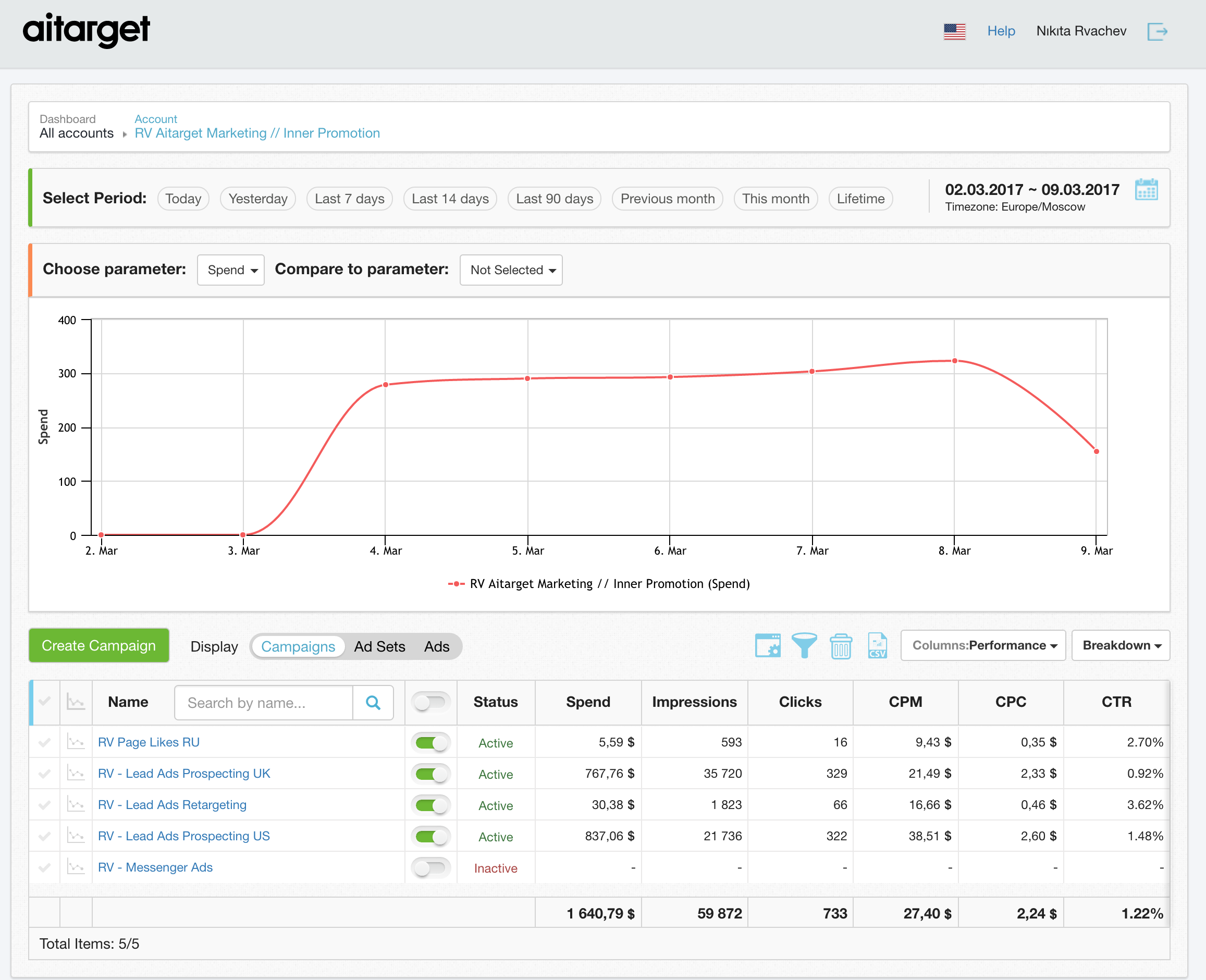
Task: Open the RV - Messenger Ads campaign
Action: click(155, 867)
